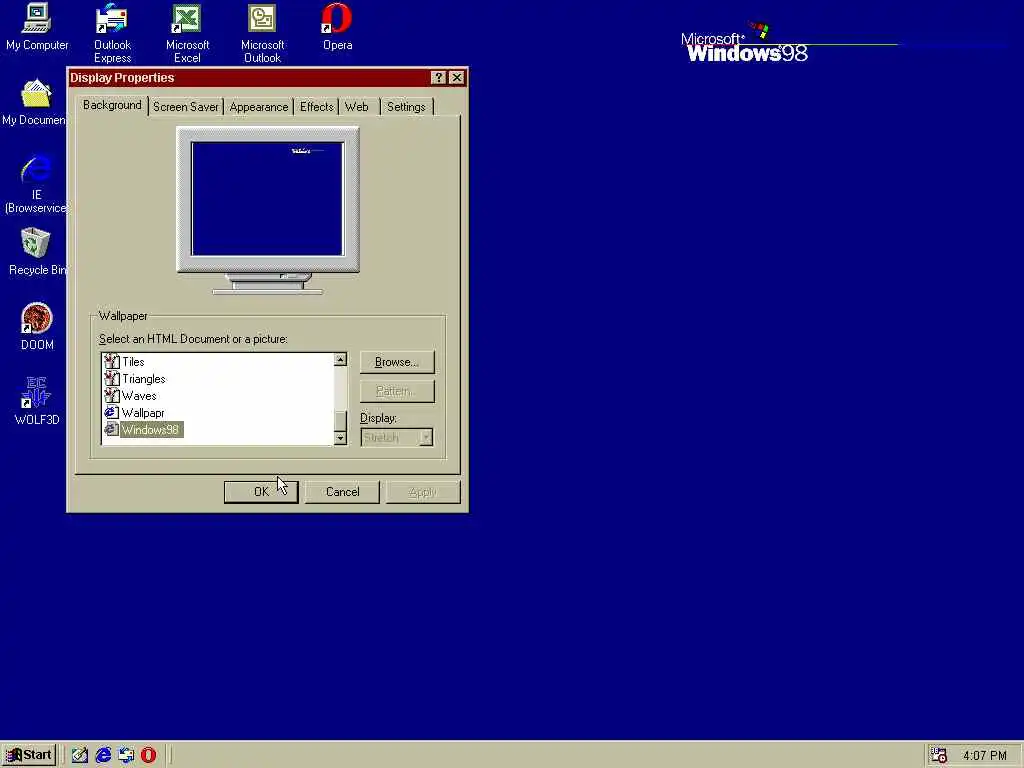
Task: Click the HTML icon beside Wallpapr entry
Action: (x=112, y=412)
